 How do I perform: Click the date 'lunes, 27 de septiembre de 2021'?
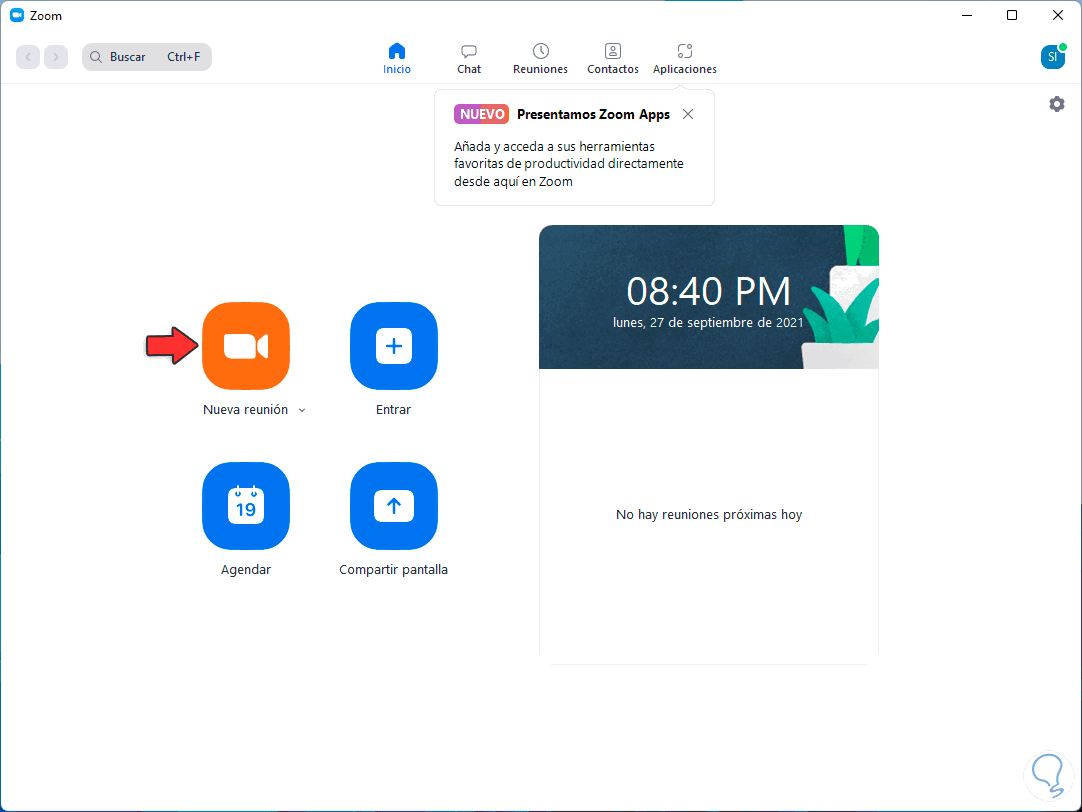708,323
